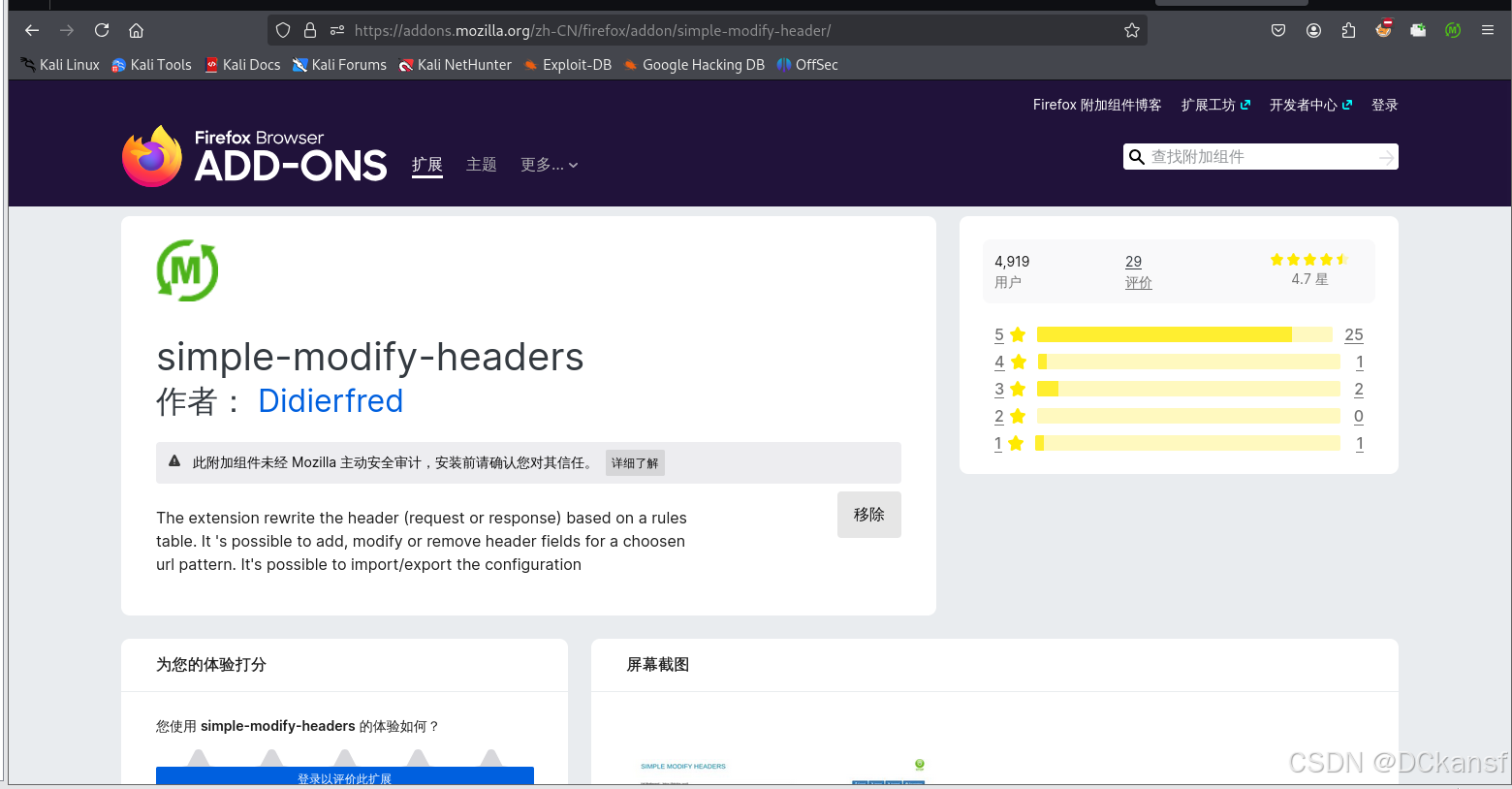Screen dimensions: 1512x789
Task: Submit search with the arrow icon
Action: [1387, 157]
